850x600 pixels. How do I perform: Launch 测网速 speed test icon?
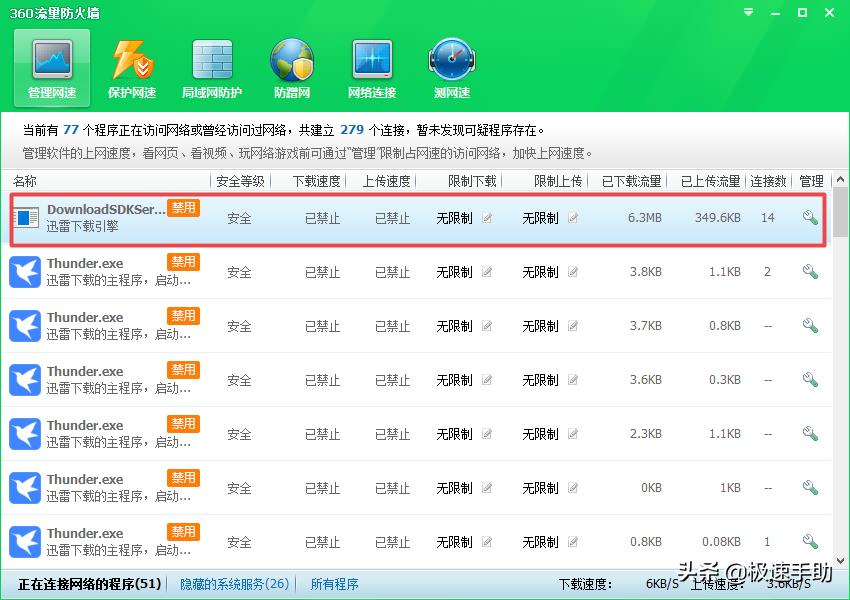coord(451,60)
